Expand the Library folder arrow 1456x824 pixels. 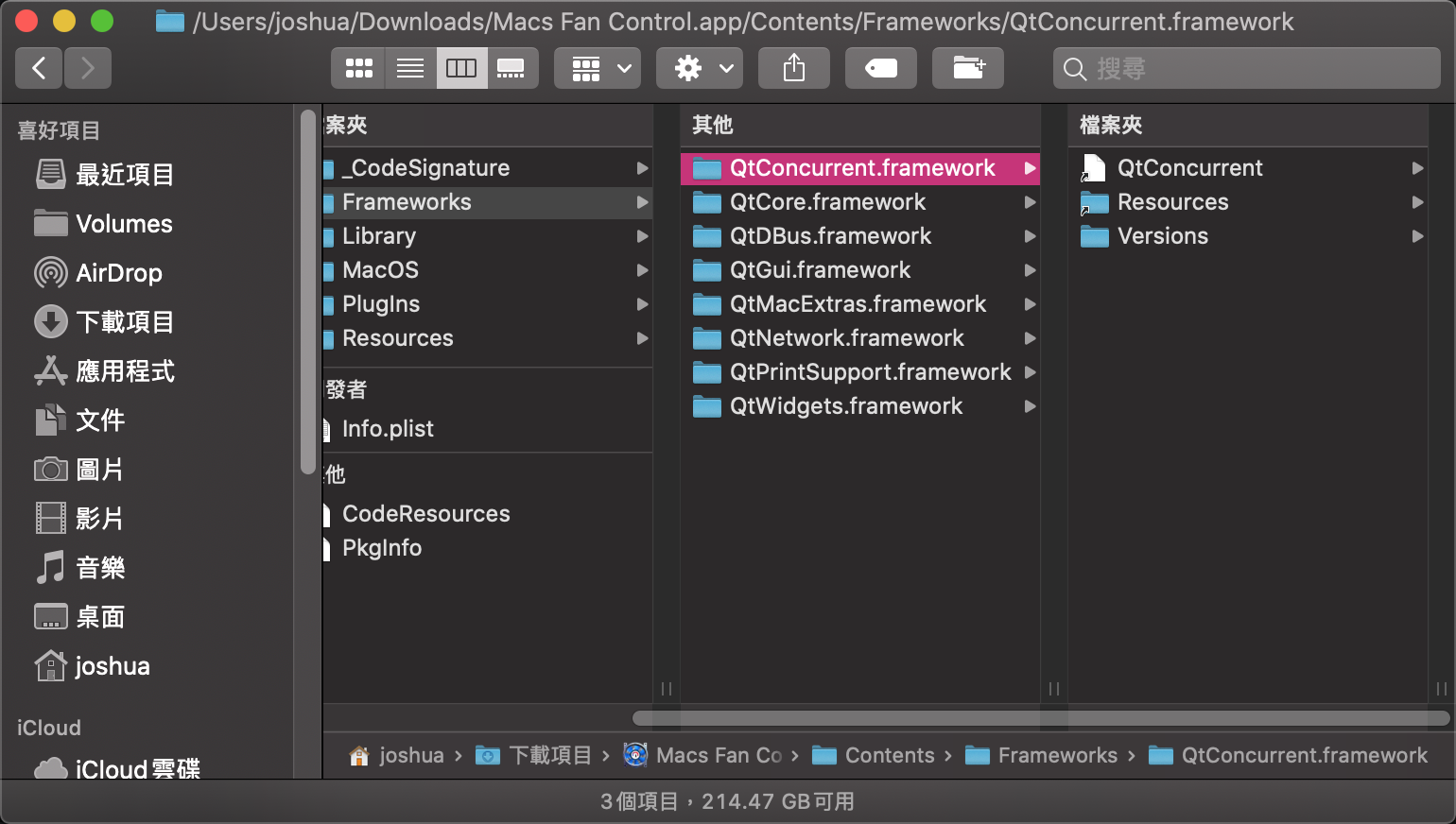click(x=642, y=236)
